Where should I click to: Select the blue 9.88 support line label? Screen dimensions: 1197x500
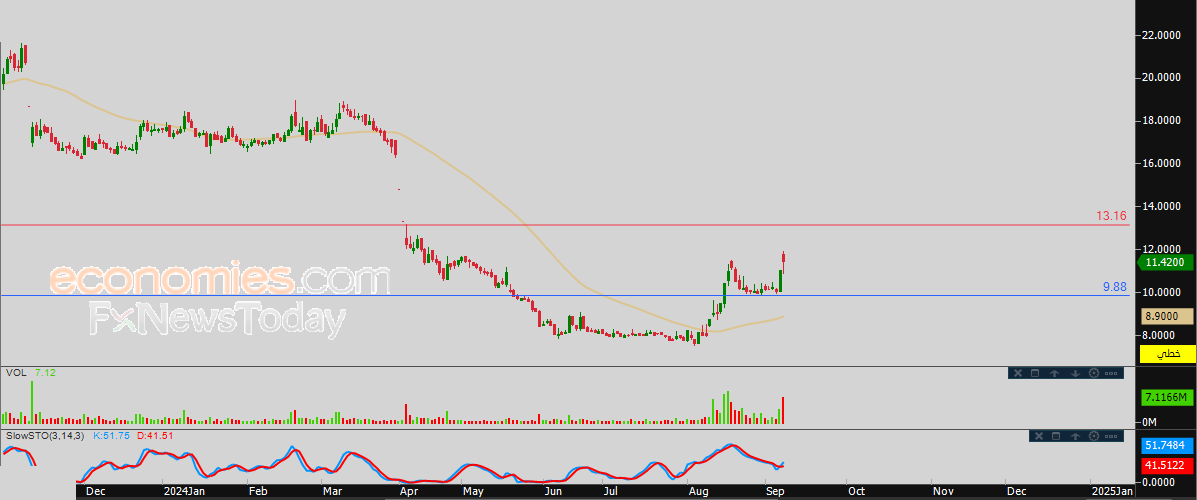click(1115, 286)
